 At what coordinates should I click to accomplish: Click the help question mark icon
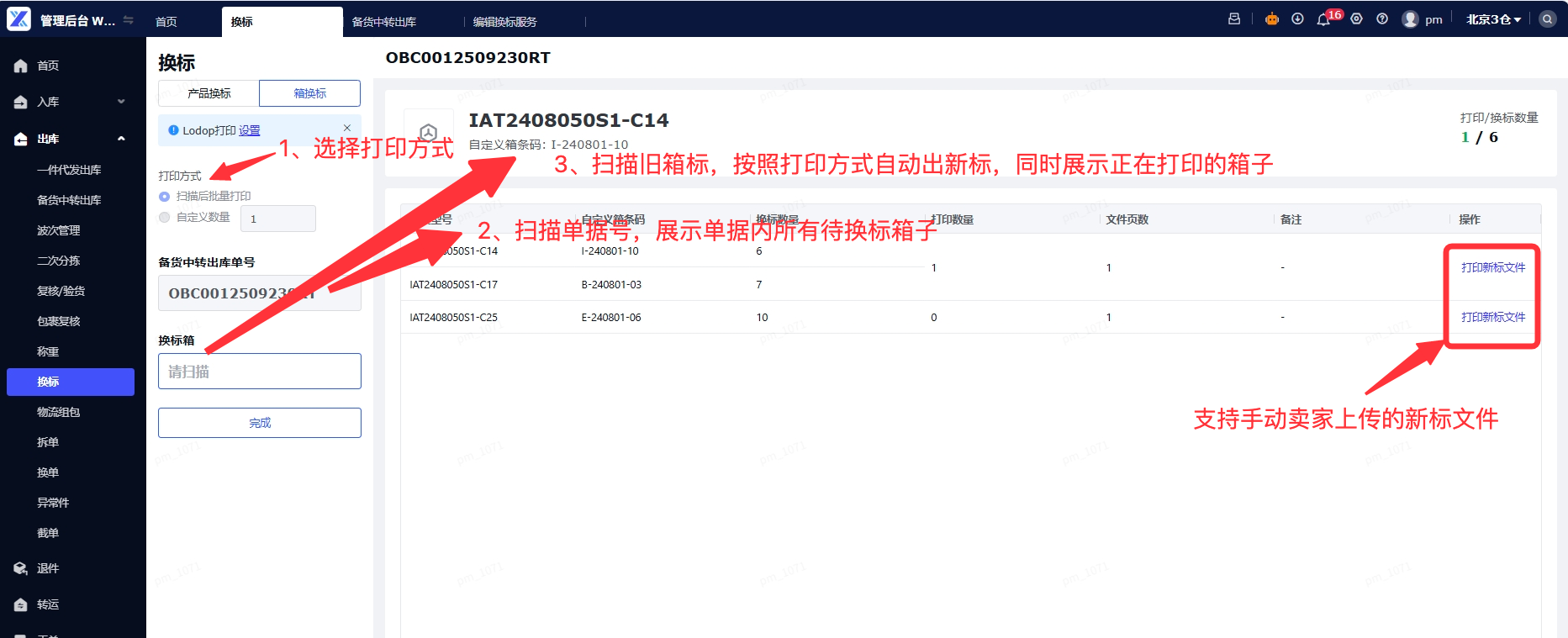click(x=1382, y=19)
